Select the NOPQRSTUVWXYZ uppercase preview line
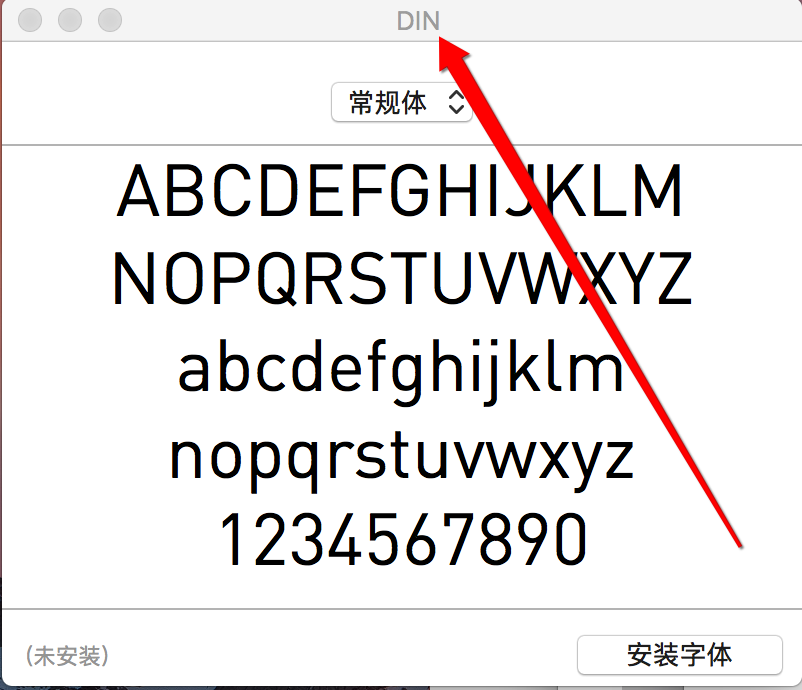802x690 pixels. [401, 280]
